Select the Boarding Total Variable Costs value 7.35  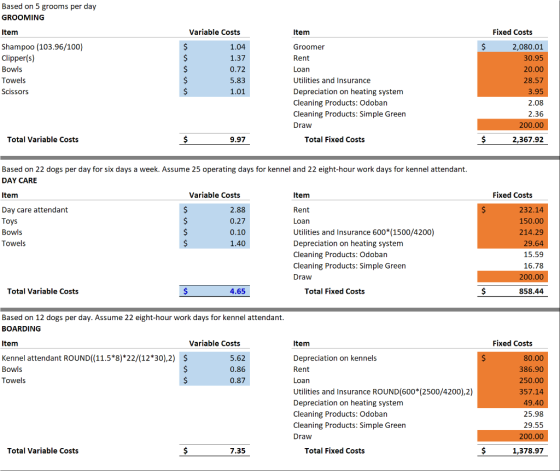214,451
